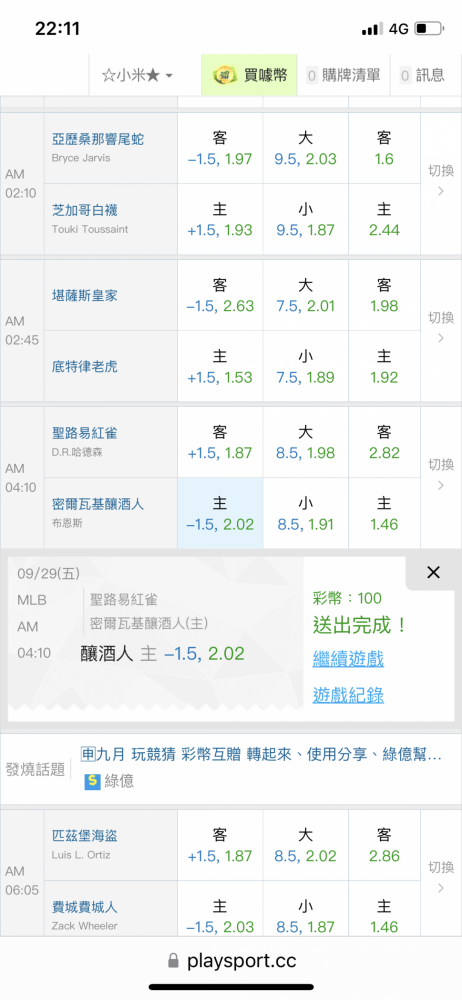Click the 申 badge before the hot topic
Screen dimensions: 462x1000
pyautogui.click(x=88, y=754)
